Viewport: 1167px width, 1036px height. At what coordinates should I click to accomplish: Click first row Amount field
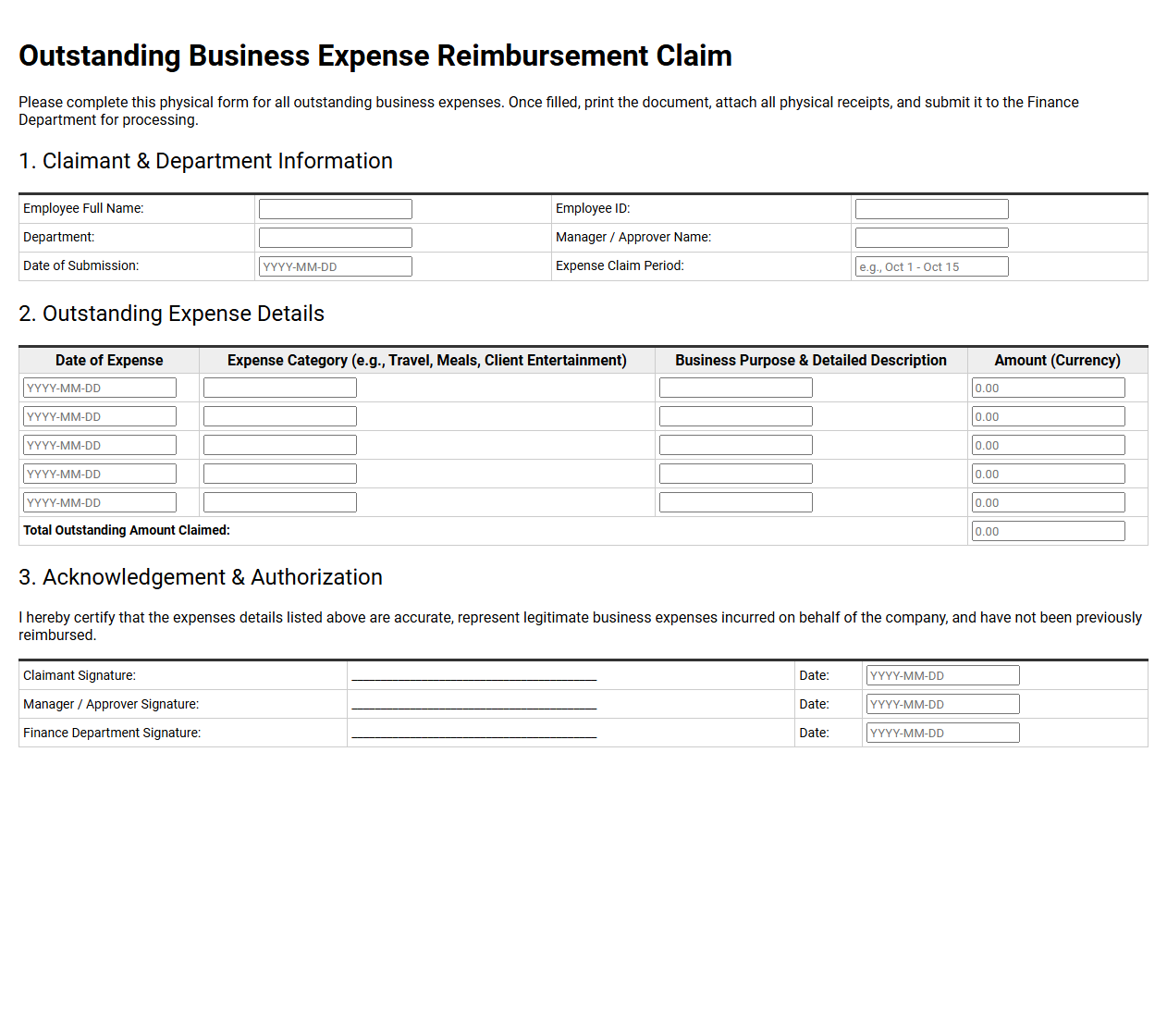pyautogui.click(x=1049, y=388)
